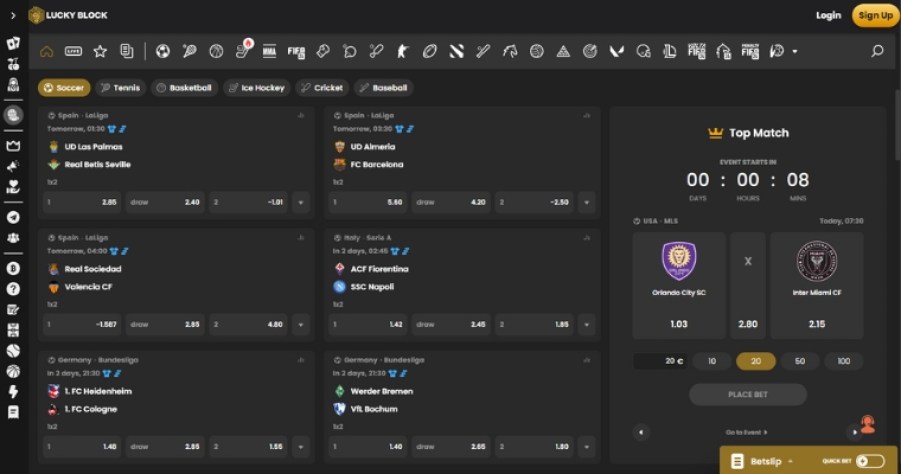Click the page vertical scrollbar

(x=898, y=125)
